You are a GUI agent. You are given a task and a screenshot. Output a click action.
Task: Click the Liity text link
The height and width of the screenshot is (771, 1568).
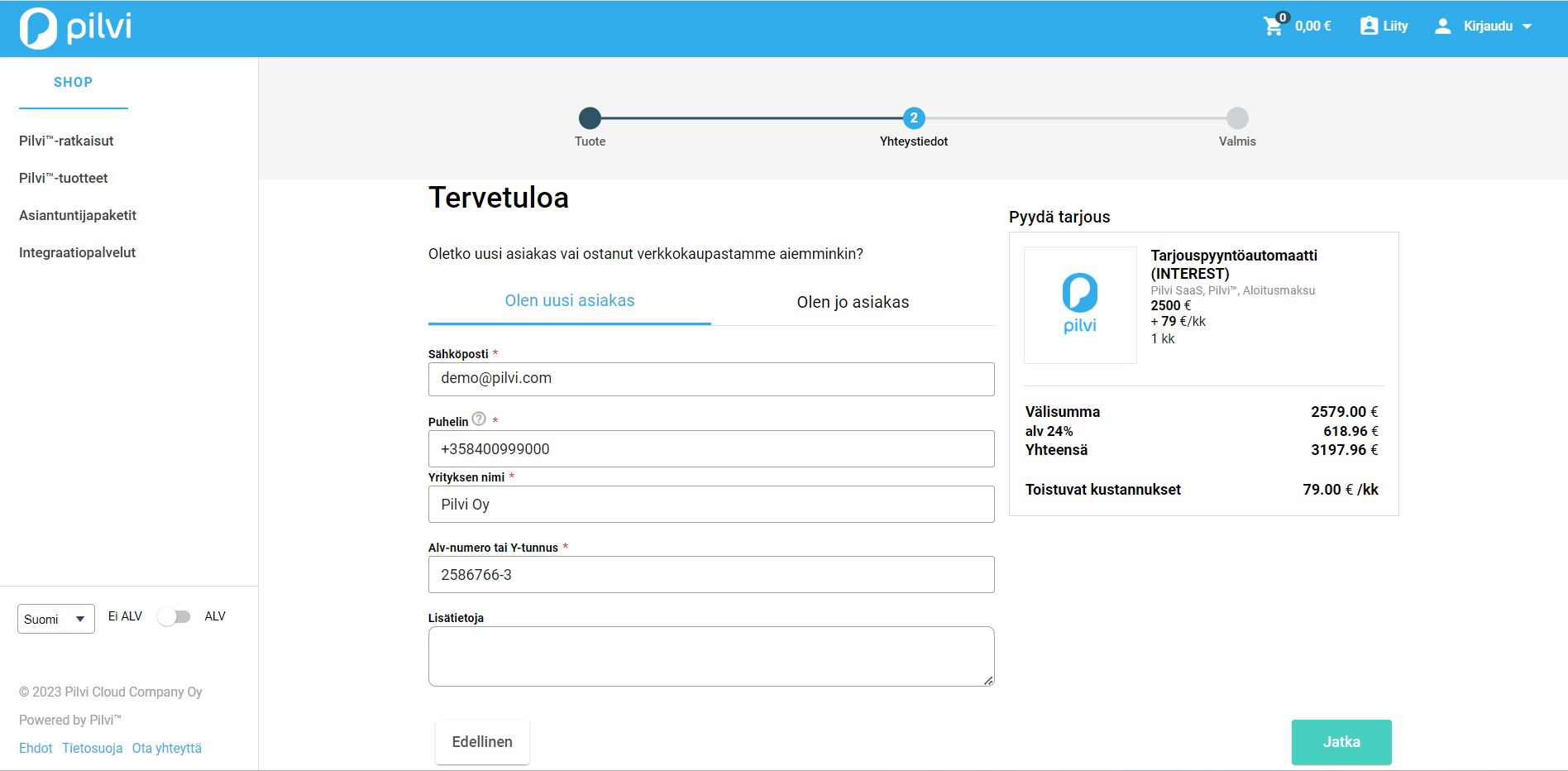point(1395,26)
